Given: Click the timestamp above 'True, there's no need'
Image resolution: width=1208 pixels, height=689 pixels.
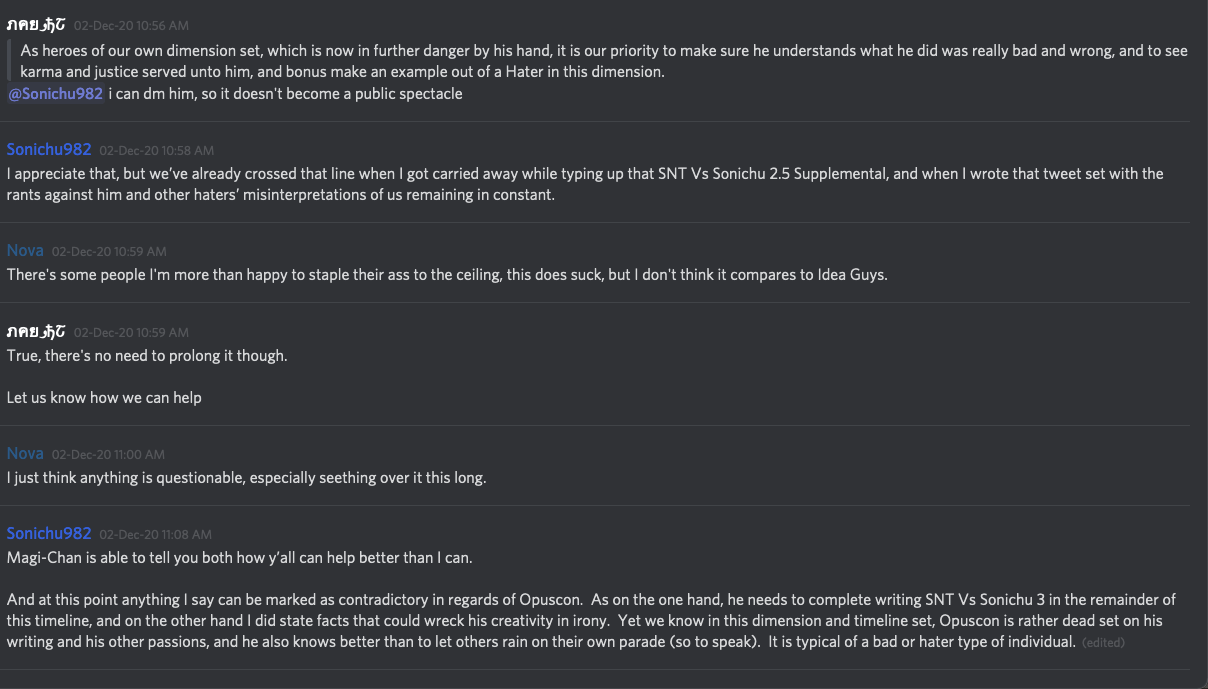Looking at the screenshot, I should (x=131, y=332).
